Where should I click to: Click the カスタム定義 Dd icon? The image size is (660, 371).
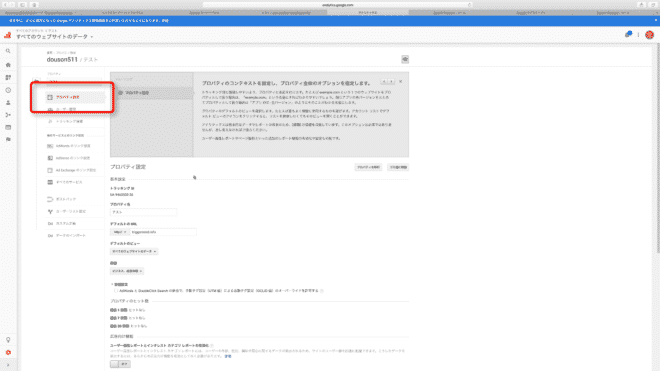coord(50,224)
